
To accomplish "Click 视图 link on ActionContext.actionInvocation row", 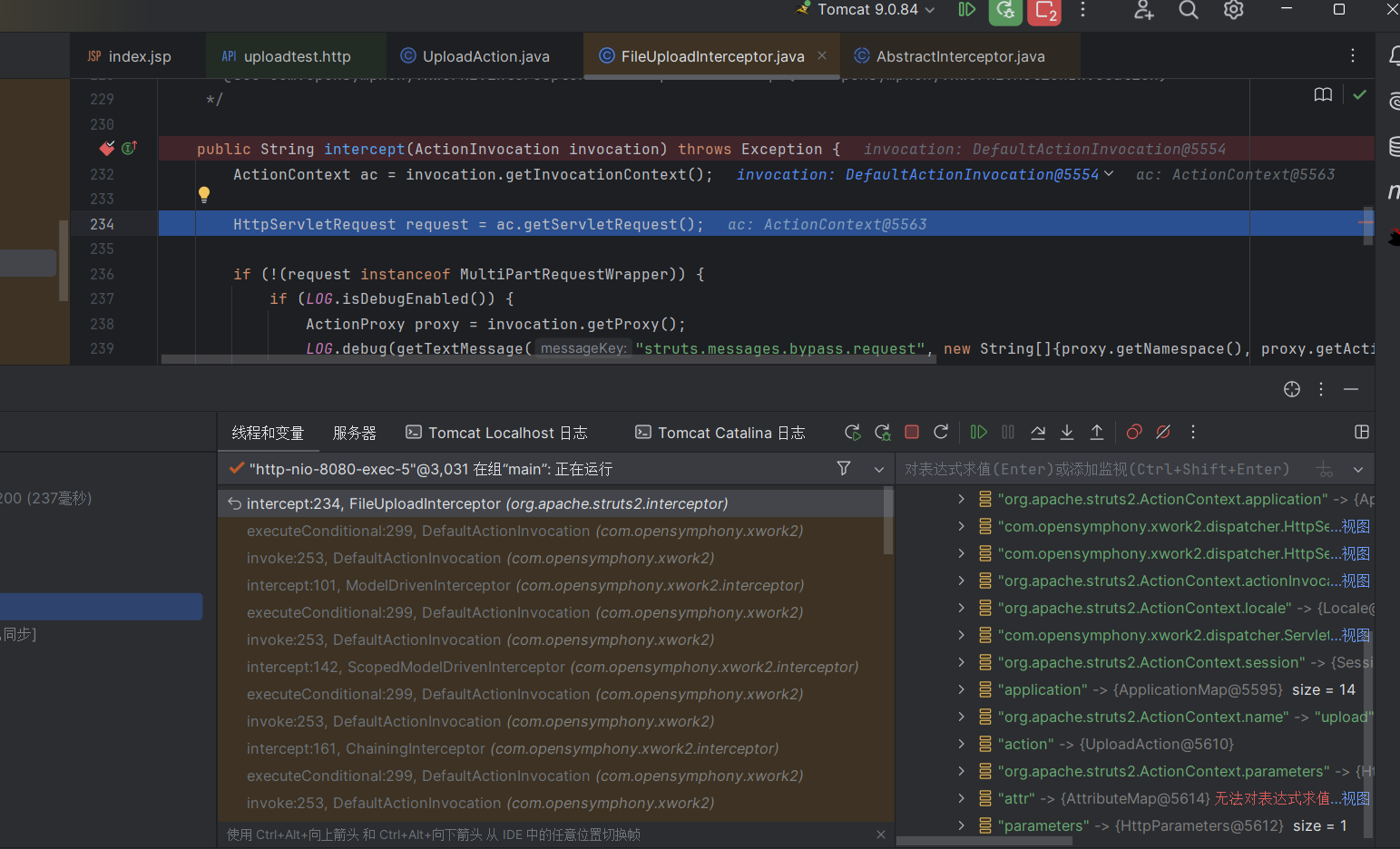I will [1356, 581].
